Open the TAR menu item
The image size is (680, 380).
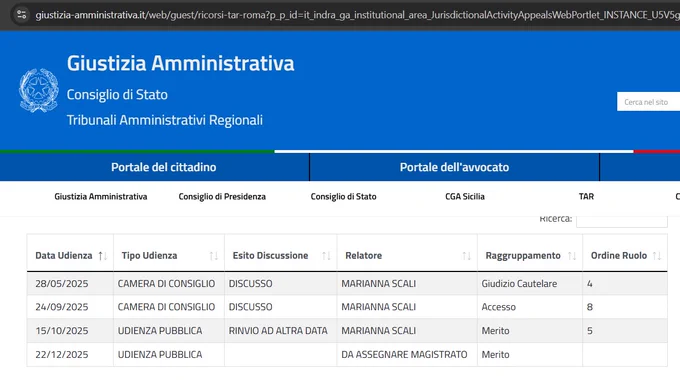(586, 197)
